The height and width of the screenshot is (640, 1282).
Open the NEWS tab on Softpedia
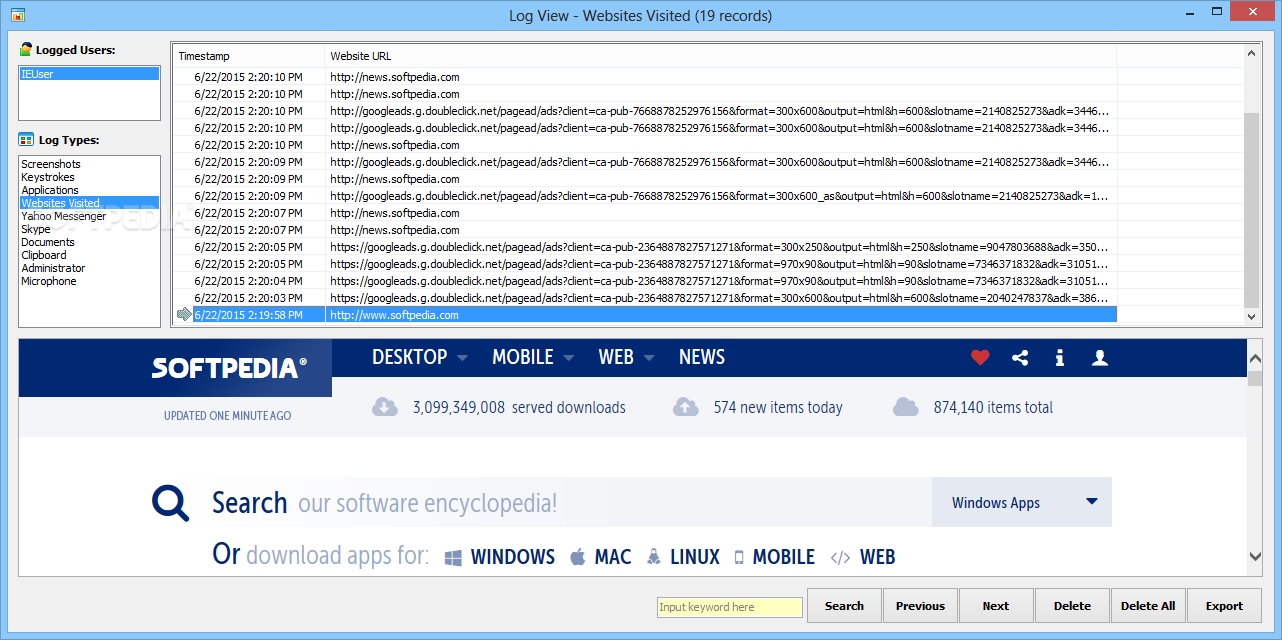(702, 357)
